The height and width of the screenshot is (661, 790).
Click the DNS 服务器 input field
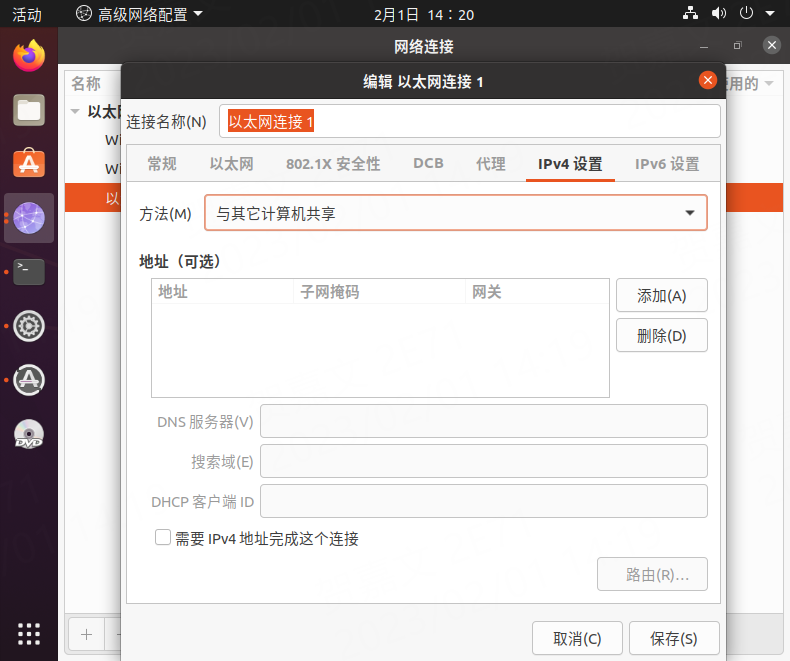(x=484, y=421)
